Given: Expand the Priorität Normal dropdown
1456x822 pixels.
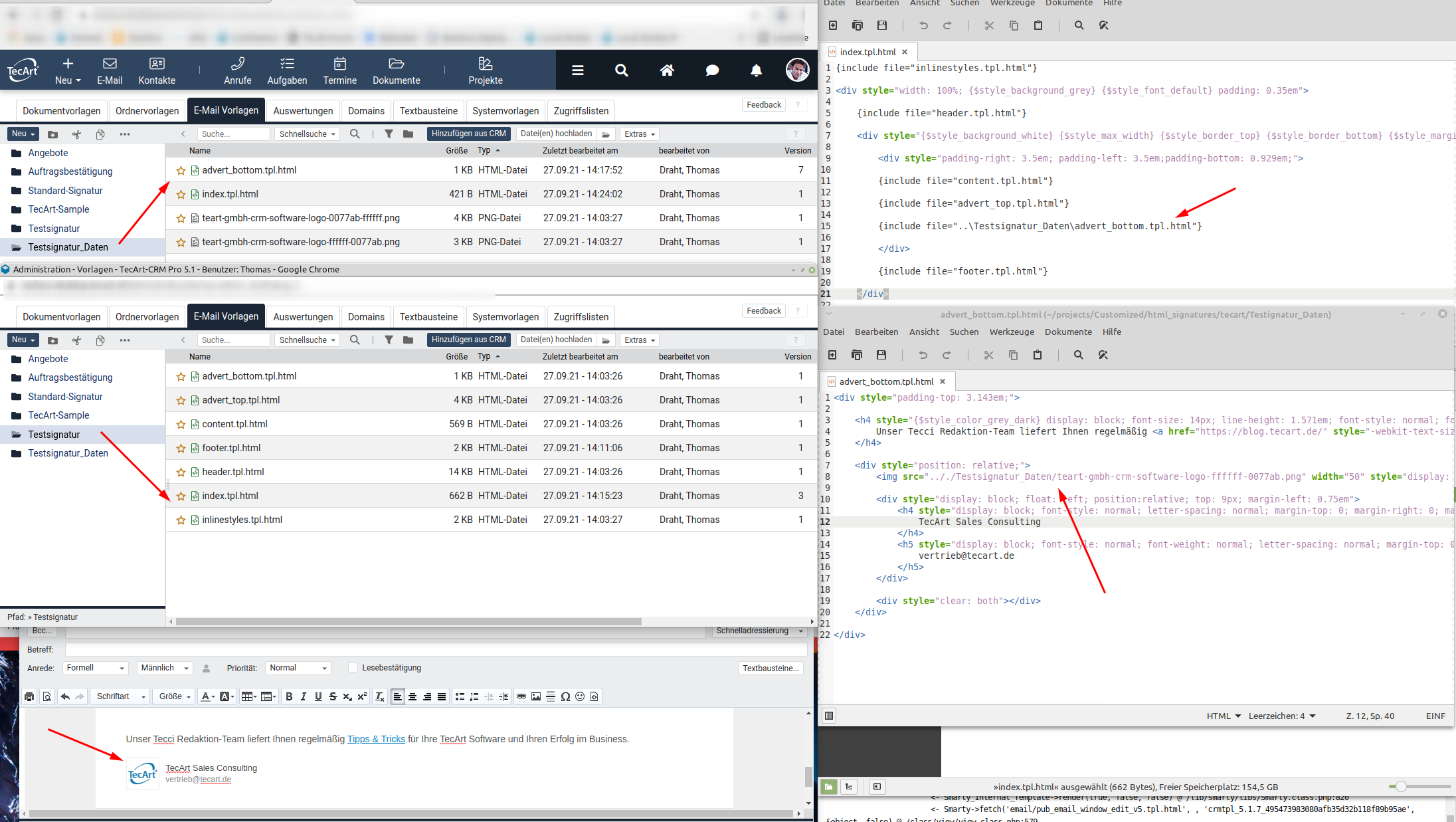Looking at the screenshot, I should point(298,668).
